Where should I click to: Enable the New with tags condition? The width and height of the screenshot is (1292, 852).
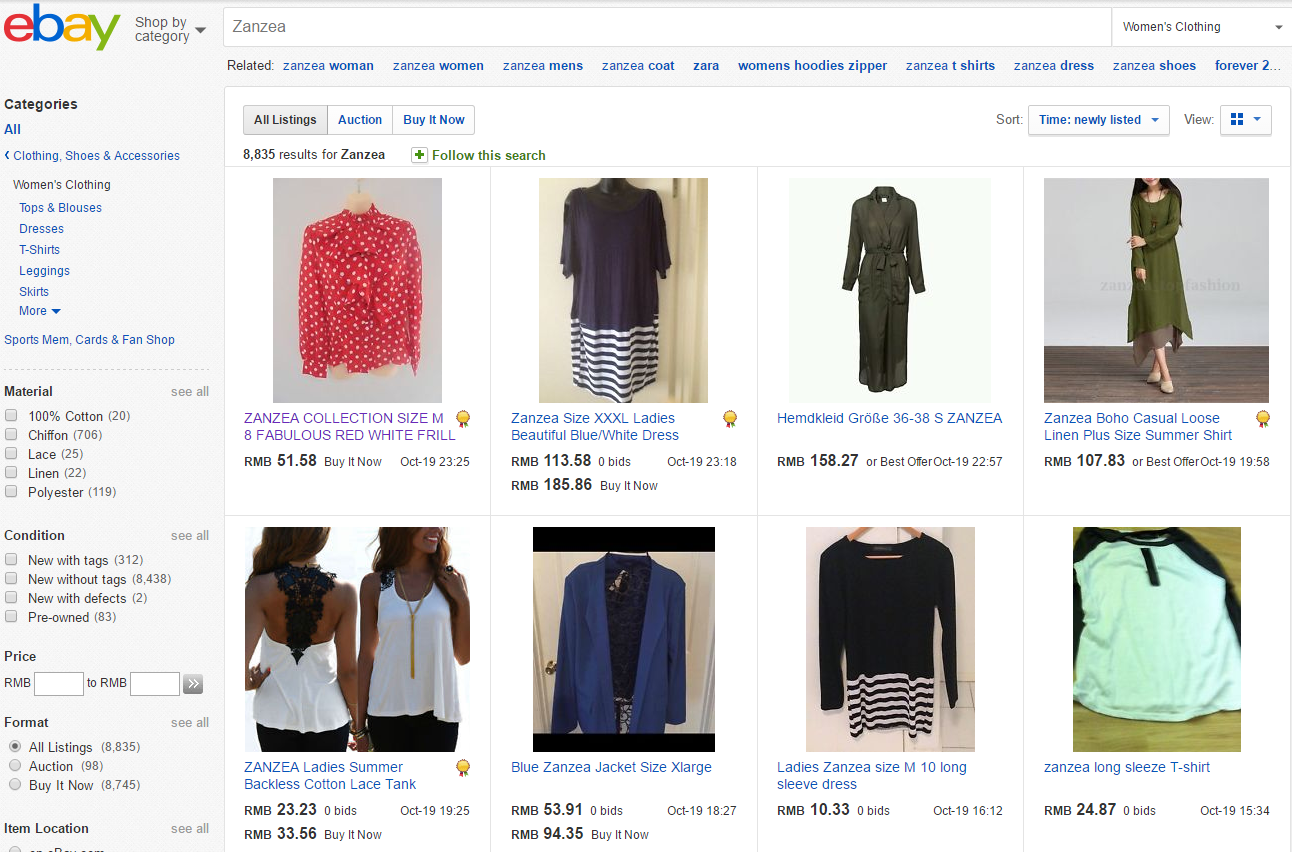(11, 560)
